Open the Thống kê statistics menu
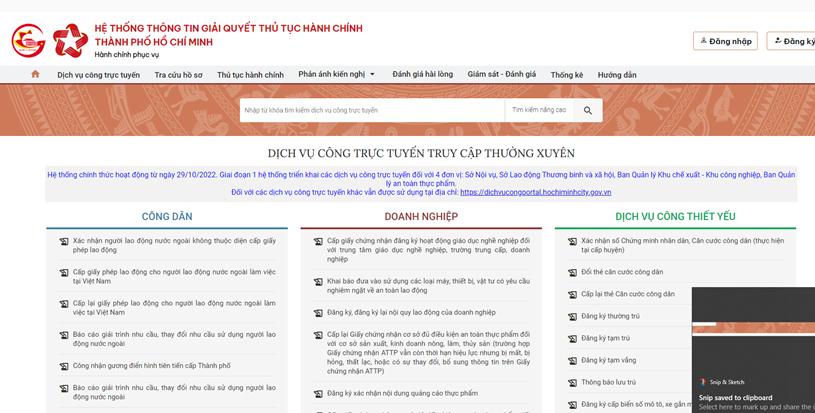The width and height of the screenshot is (815, 413). [566, 75]
